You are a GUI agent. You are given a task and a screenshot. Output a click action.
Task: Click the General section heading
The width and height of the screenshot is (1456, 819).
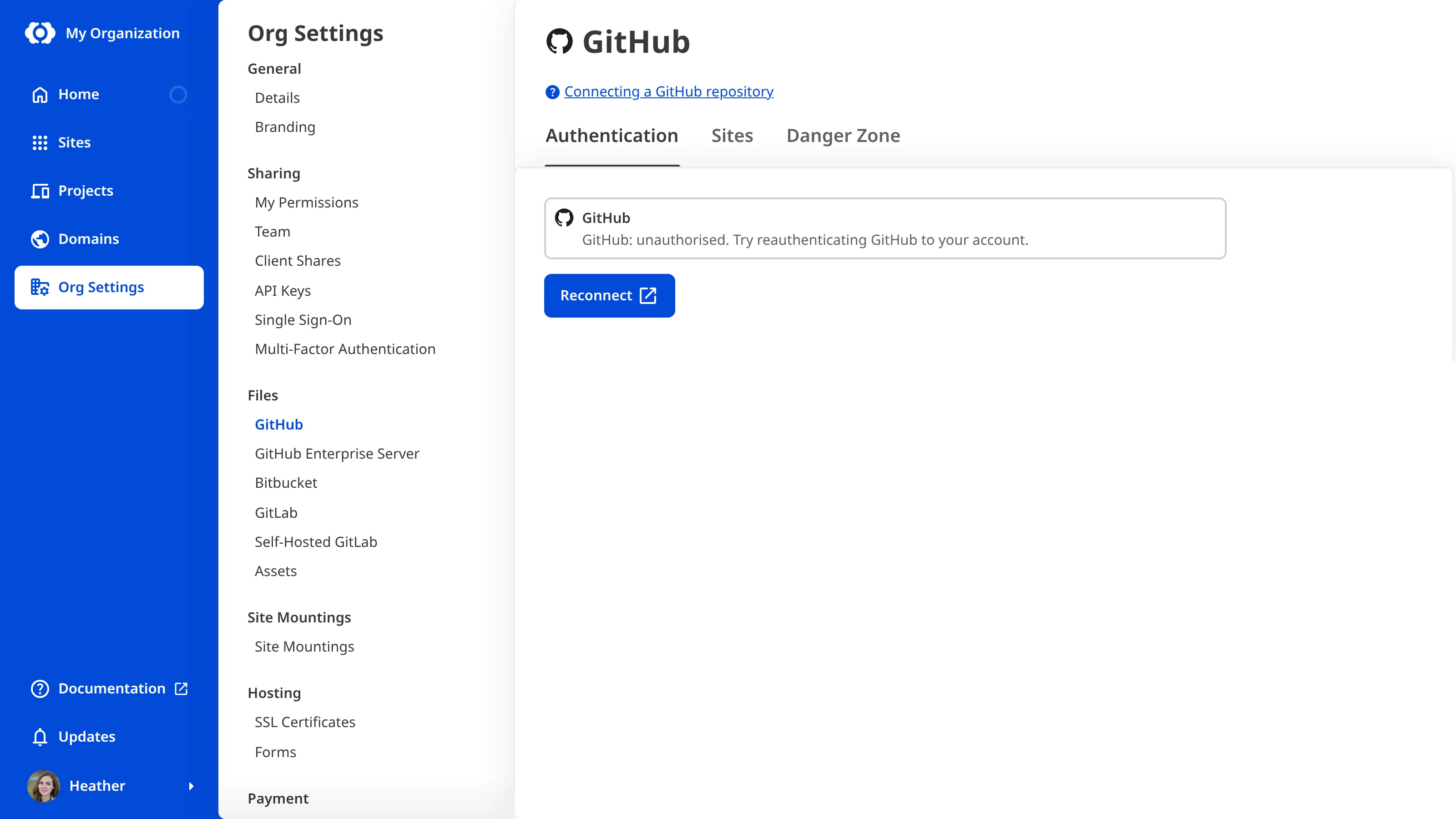coord(274,69)
